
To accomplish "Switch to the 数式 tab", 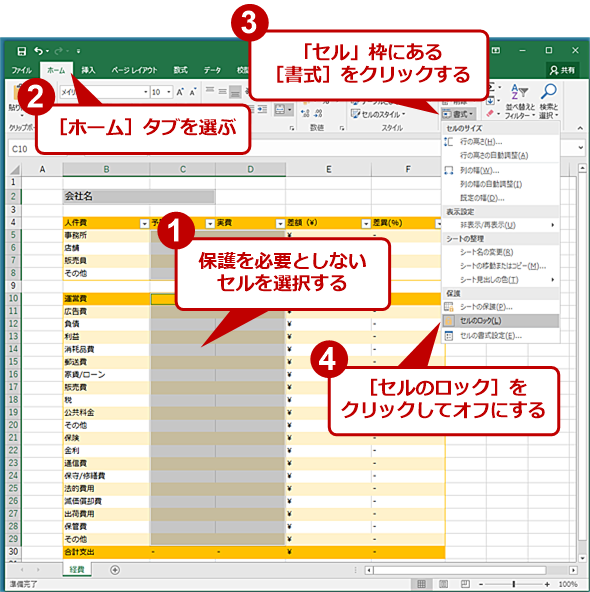I will pyautogui.click(x=180, y=70).
